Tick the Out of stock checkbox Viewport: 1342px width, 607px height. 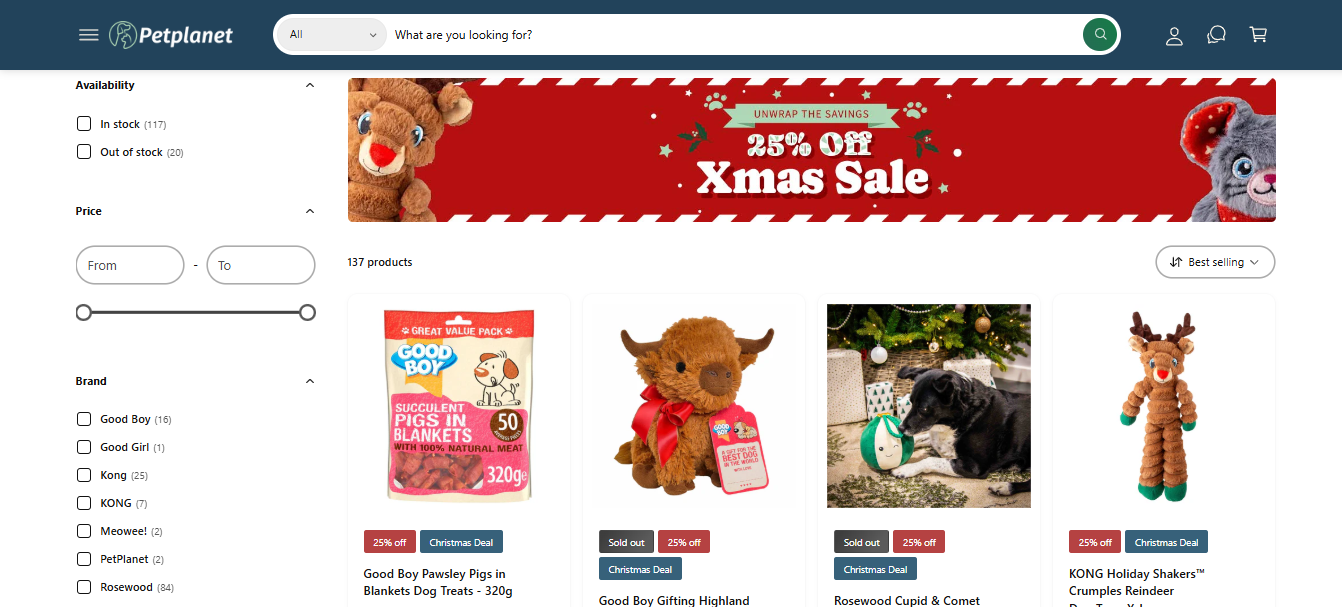point(84,152)
